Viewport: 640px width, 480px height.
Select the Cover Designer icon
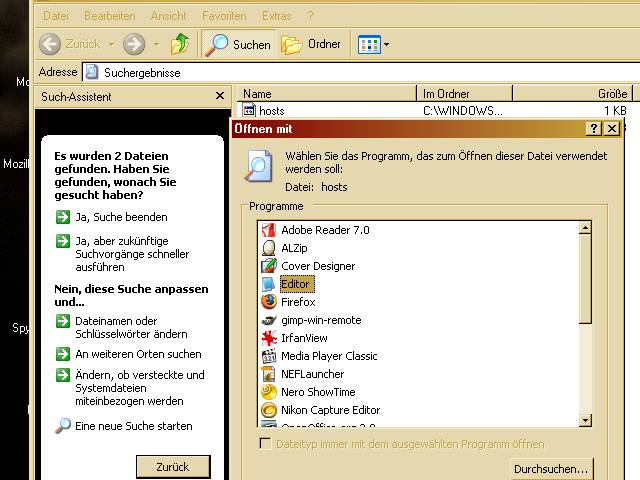point(269,266)
